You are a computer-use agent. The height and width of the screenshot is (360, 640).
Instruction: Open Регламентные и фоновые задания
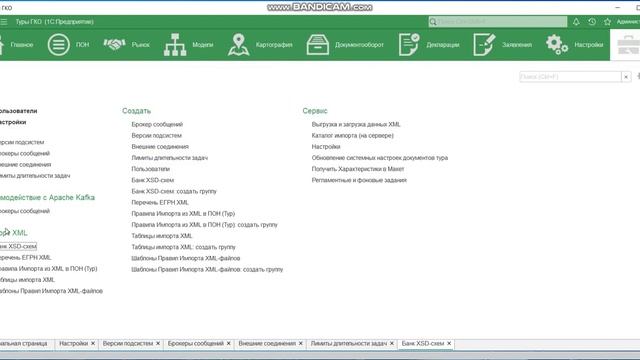(x=359, y=180)
